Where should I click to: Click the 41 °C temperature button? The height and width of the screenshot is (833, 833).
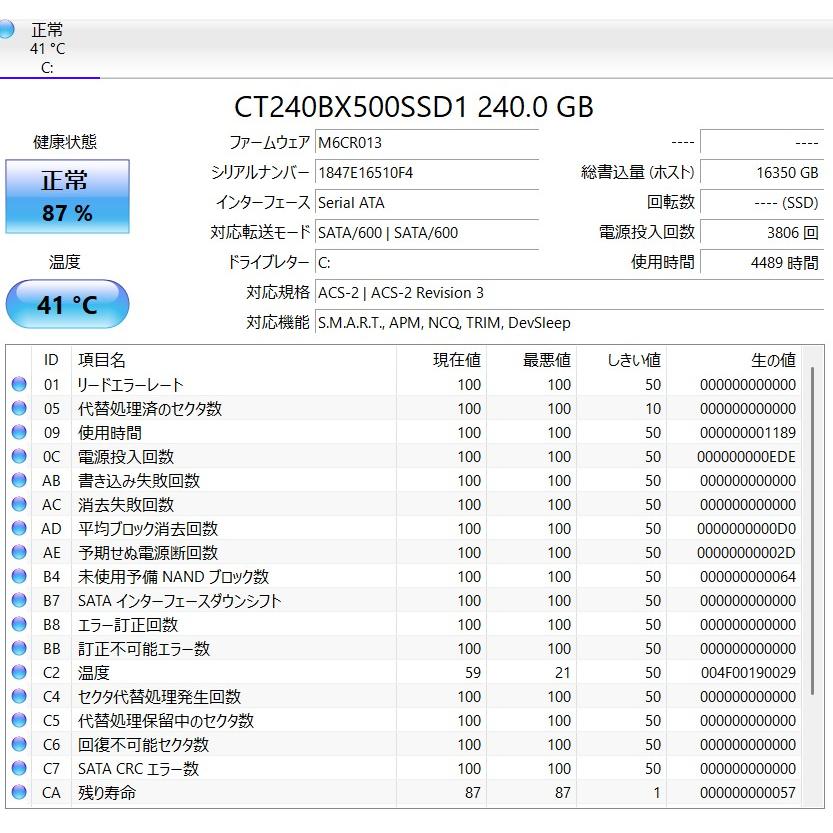pyautogui.click(x=67, y=304)
